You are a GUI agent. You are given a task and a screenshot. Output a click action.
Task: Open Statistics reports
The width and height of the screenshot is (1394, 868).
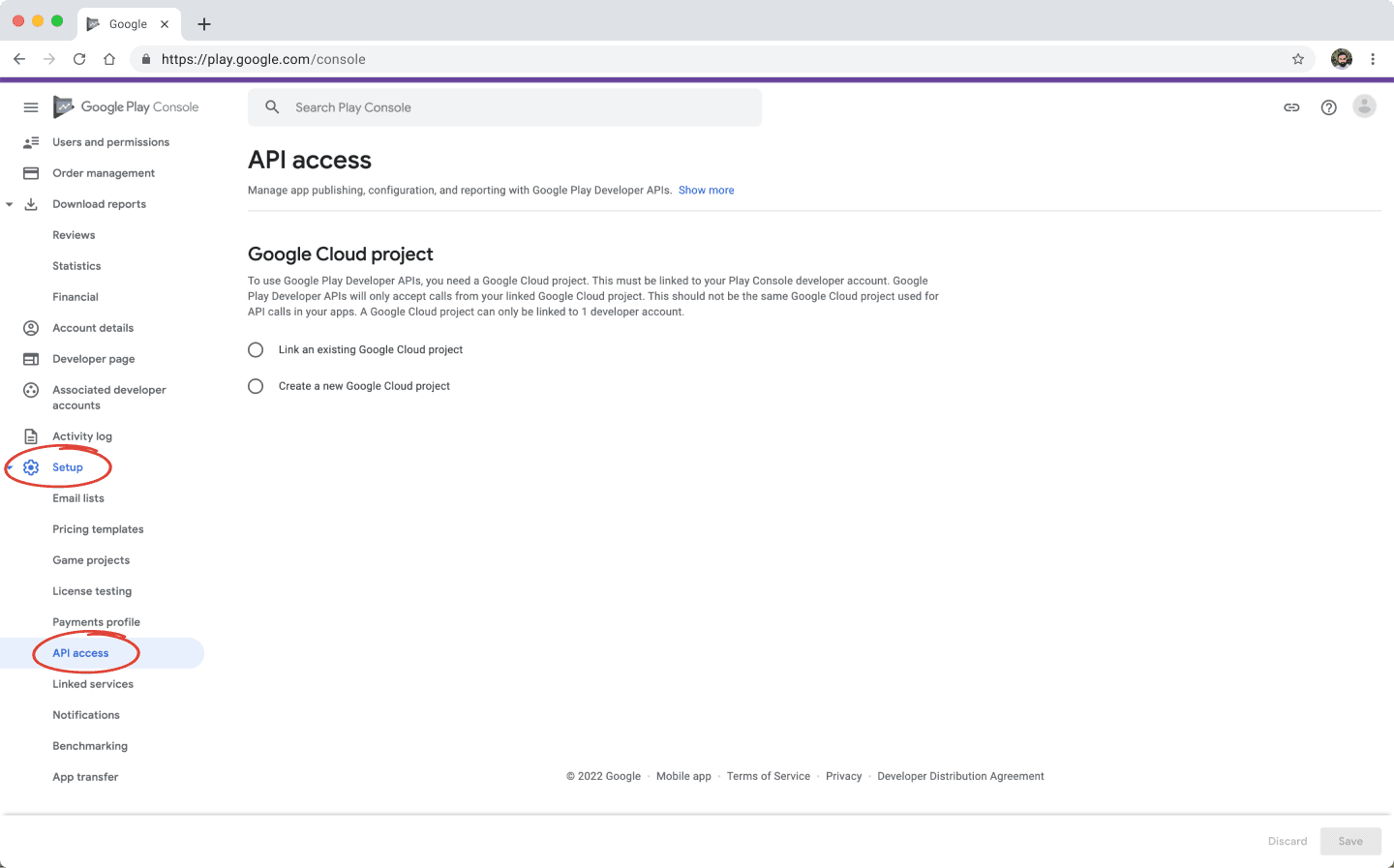pyautogui.click(x=76, y=266)
